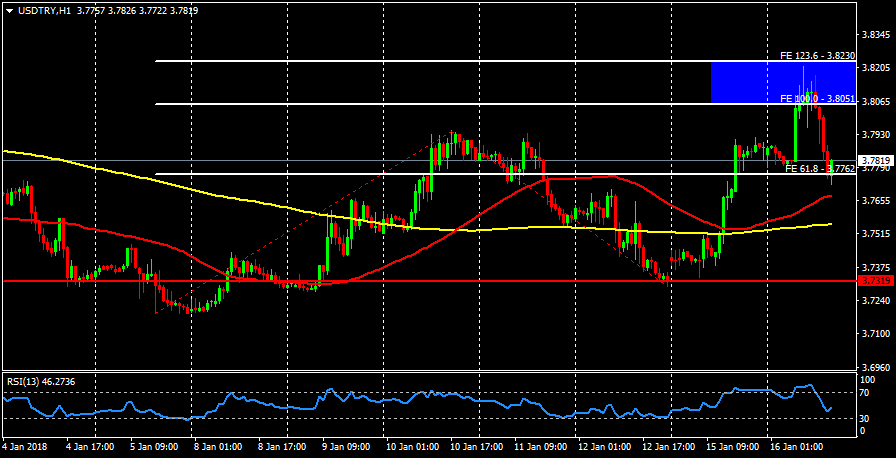Click the FE 123.6 - 3.8230 label
The image size is (896, 458).
coord(816,56)
